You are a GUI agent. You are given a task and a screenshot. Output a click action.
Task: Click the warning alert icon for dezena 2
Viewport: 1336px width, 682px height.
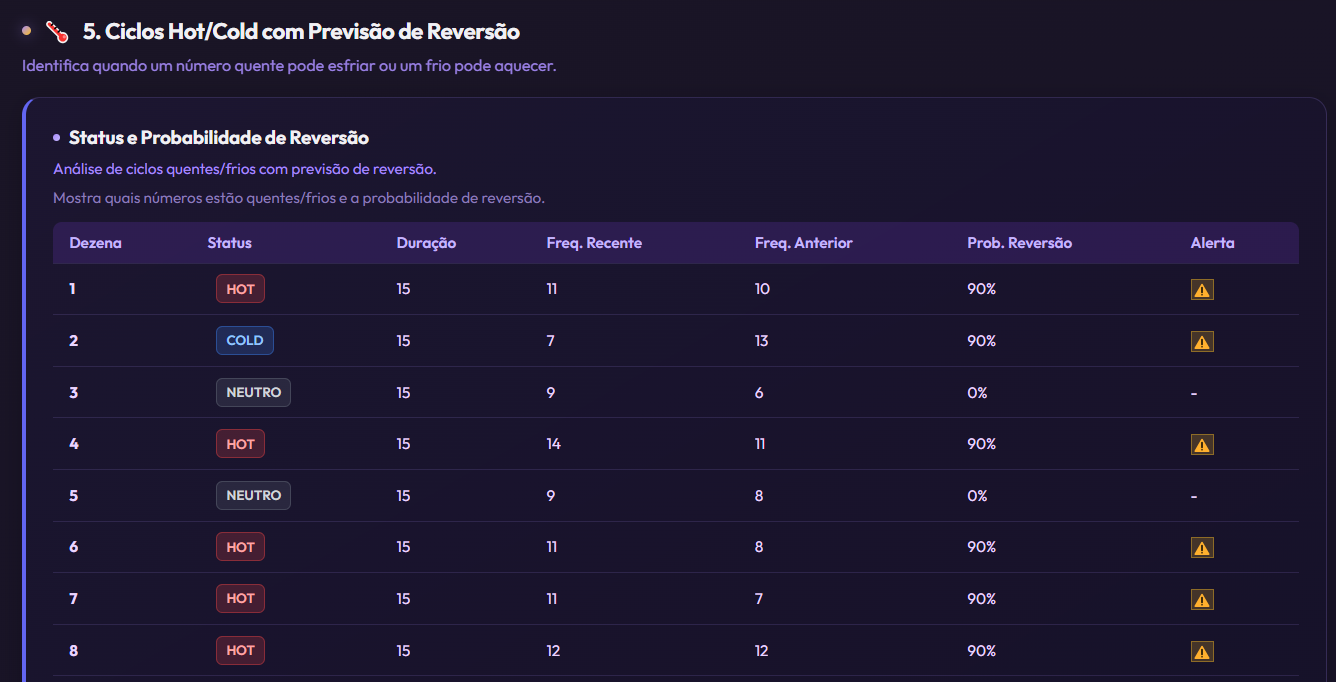(x=1201, y=340)
